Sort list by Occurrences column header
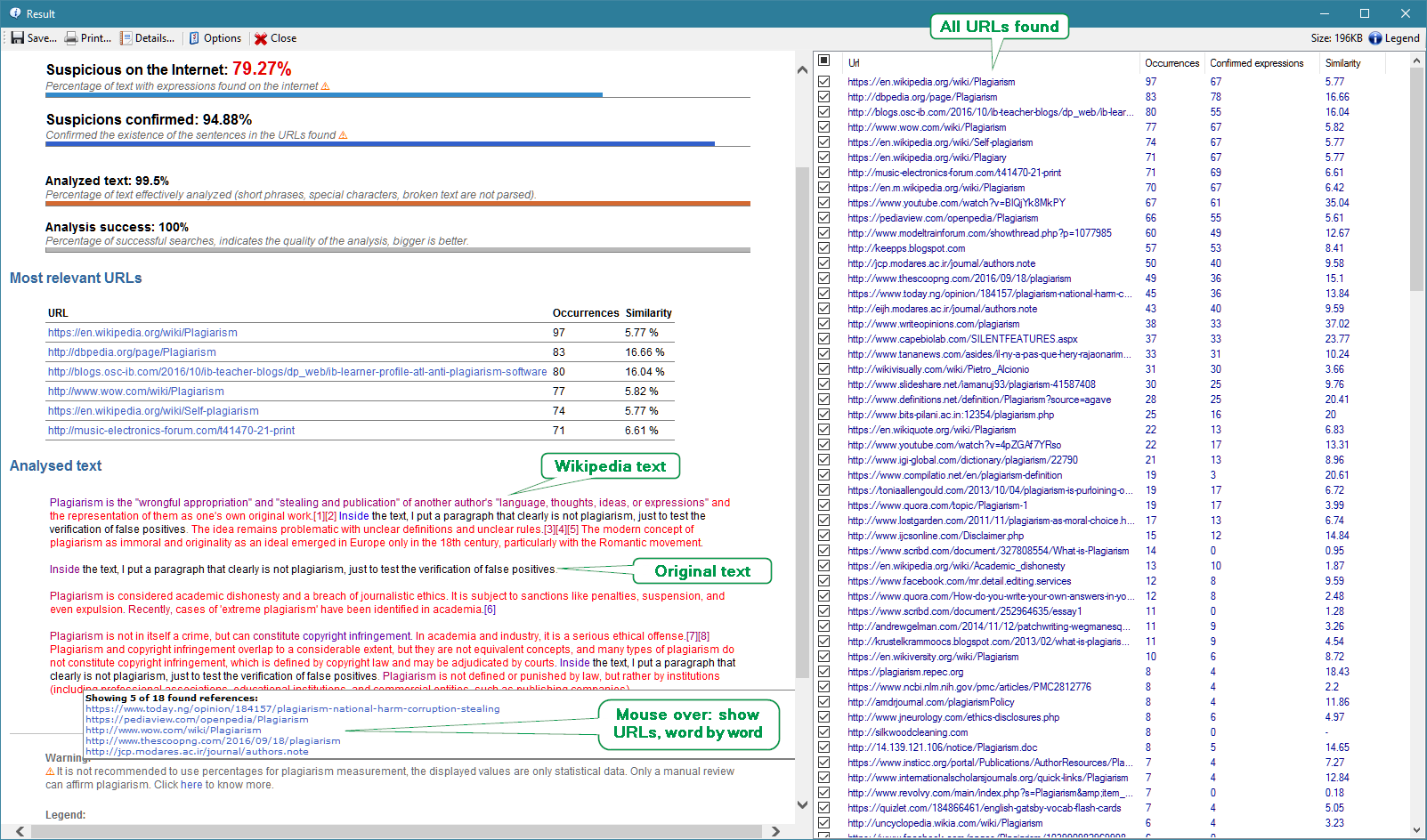1427x840 pixels. [1172, 63]
